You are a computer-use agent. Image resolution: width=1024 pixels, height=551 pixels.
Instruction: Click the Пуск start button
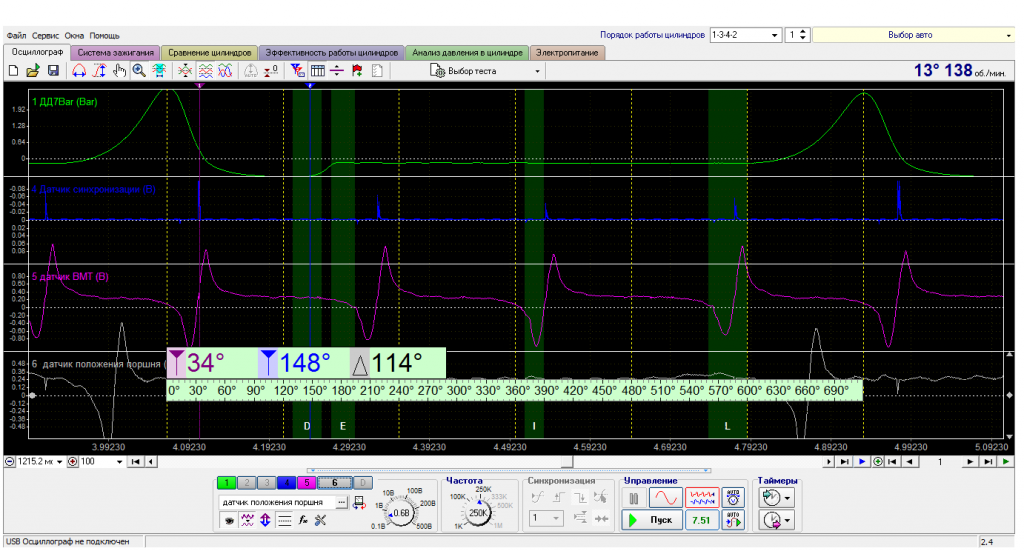pos(652,520)
